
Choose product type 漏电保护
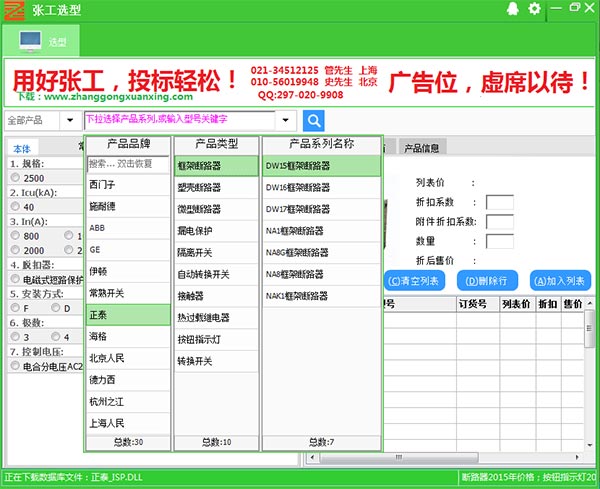(x=217, y=231)
